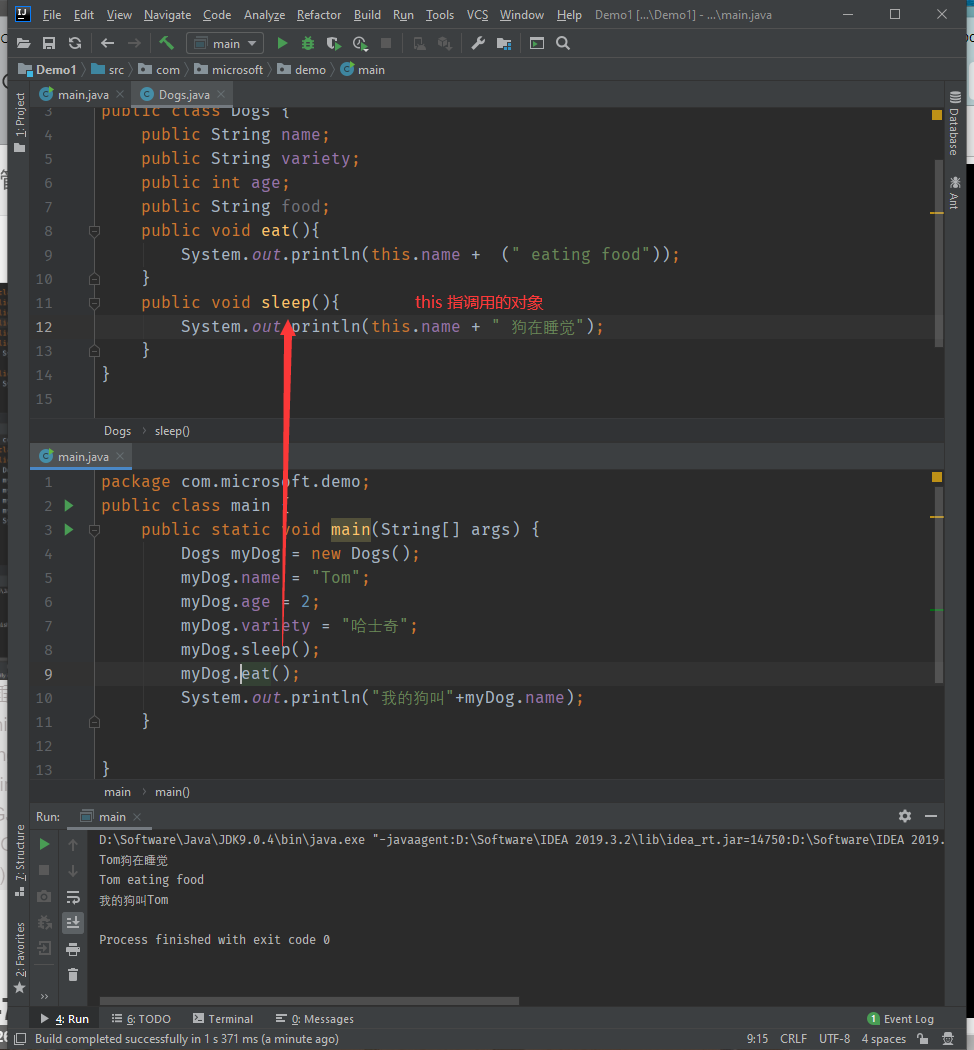The width and height of the screenshot is (974, 1050).
Task: Click microsoft folder in navigation bar
Action: pos(229,70)
